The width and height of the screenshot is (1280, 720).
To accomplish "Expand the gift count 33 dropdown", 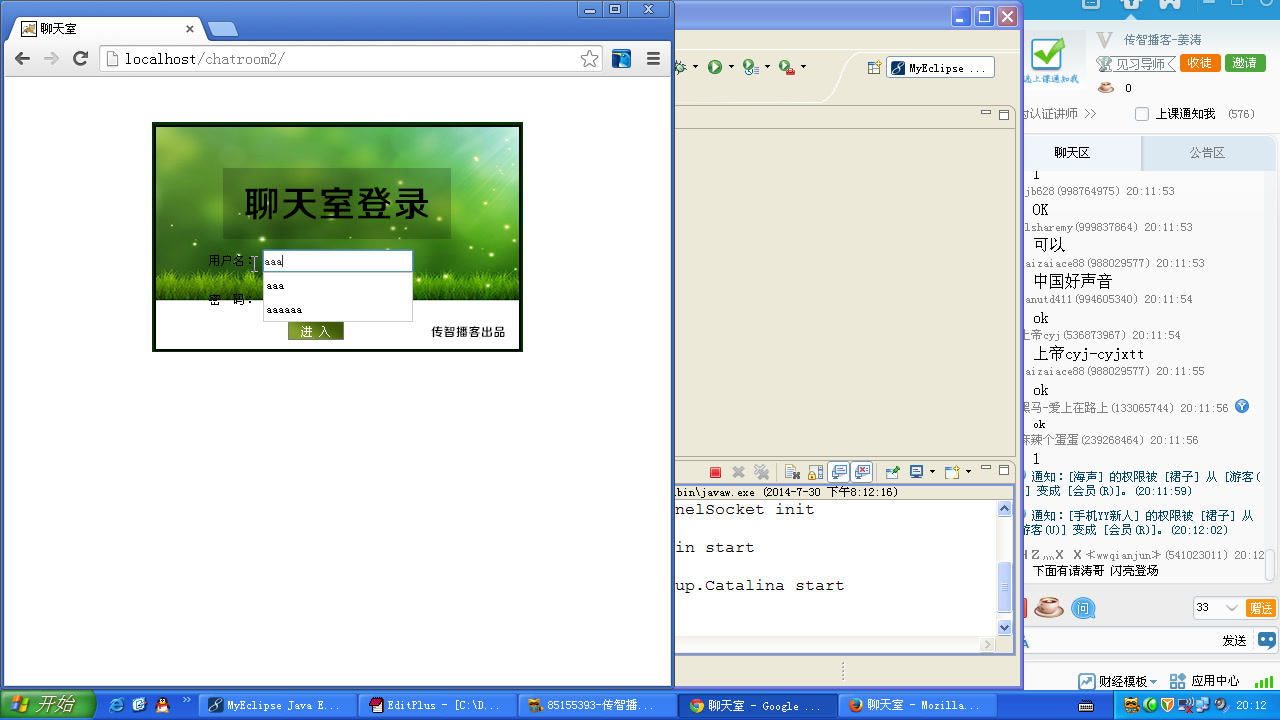I will (x=1231, y=608).
